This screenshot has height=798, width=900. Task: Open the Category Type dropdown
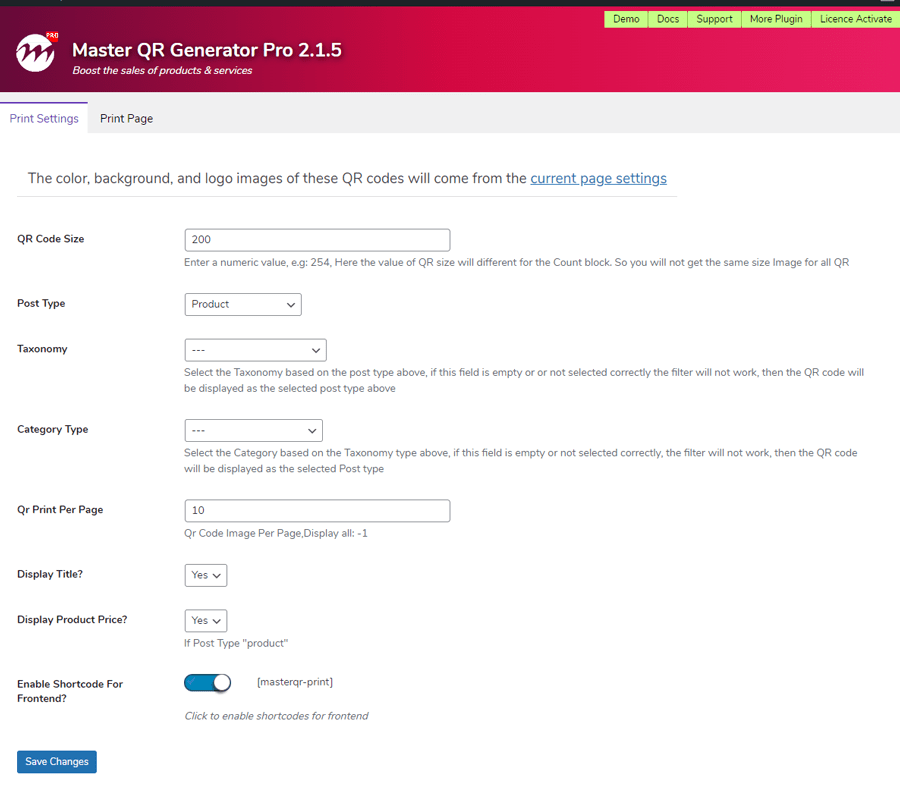253,430
